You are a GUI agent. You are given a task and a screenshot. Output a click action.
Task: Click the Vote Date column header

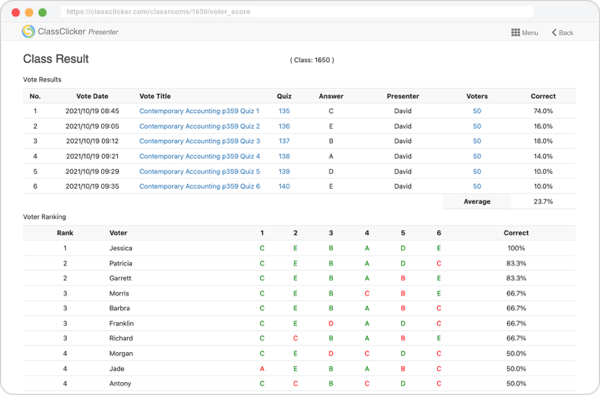(x=92, y=96)
